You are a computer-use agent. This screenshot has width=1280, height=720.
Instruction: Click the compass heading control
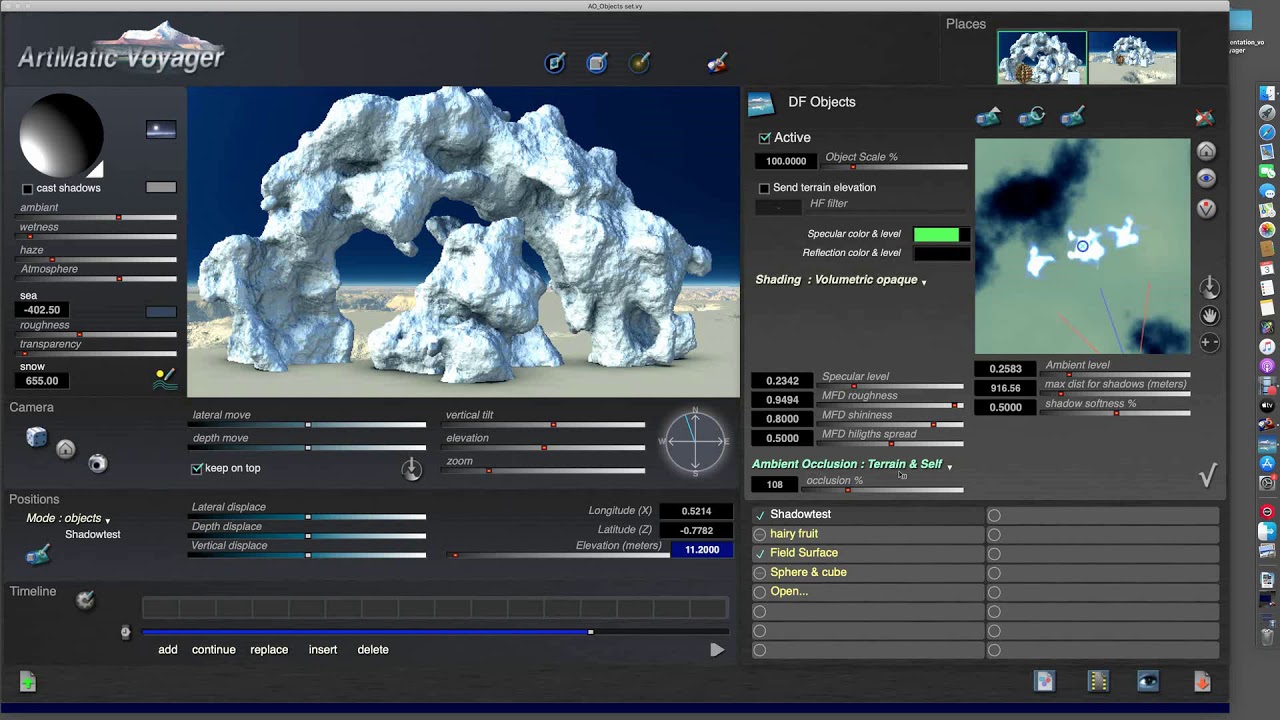pyautogui.click(x=695, y=441)
